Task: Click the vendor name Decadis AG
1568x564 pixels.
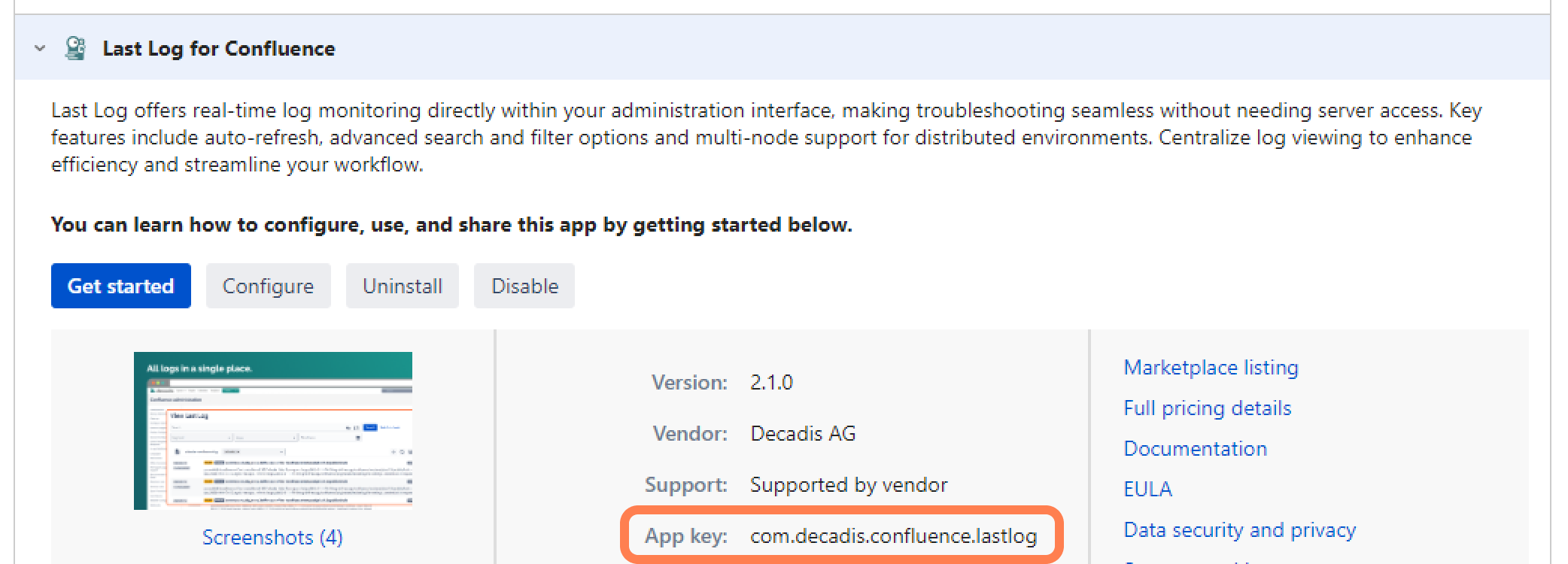Action: click(802, 433)
